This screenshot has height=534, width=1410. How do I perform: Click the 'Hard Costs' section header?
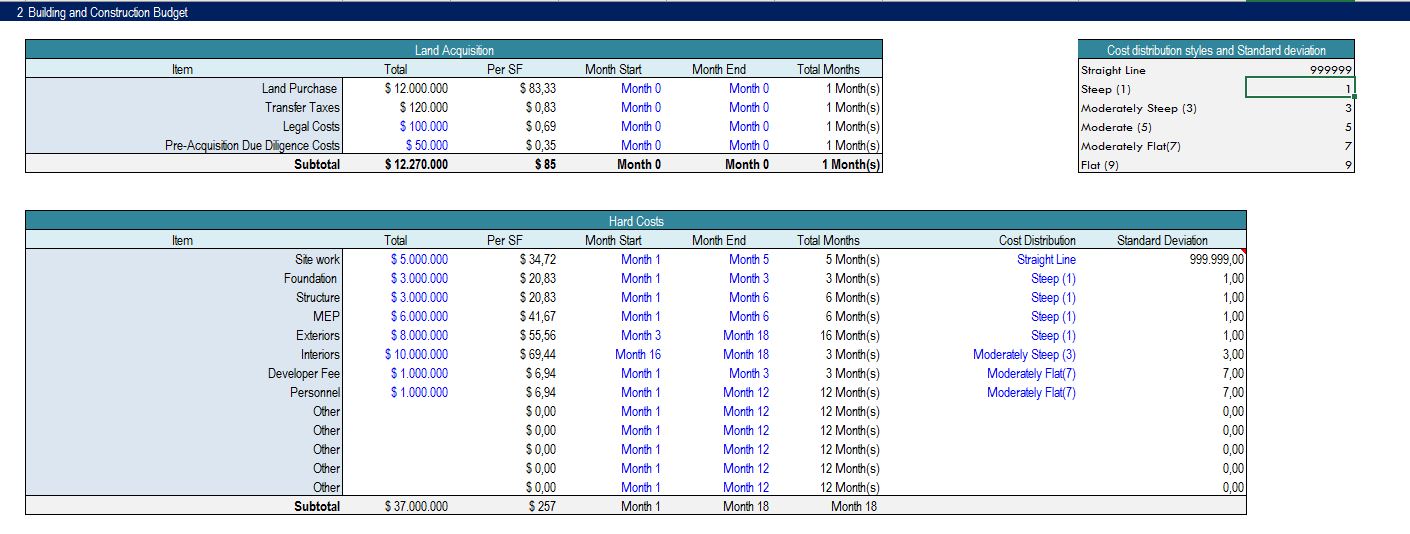[x=635, y=221]
